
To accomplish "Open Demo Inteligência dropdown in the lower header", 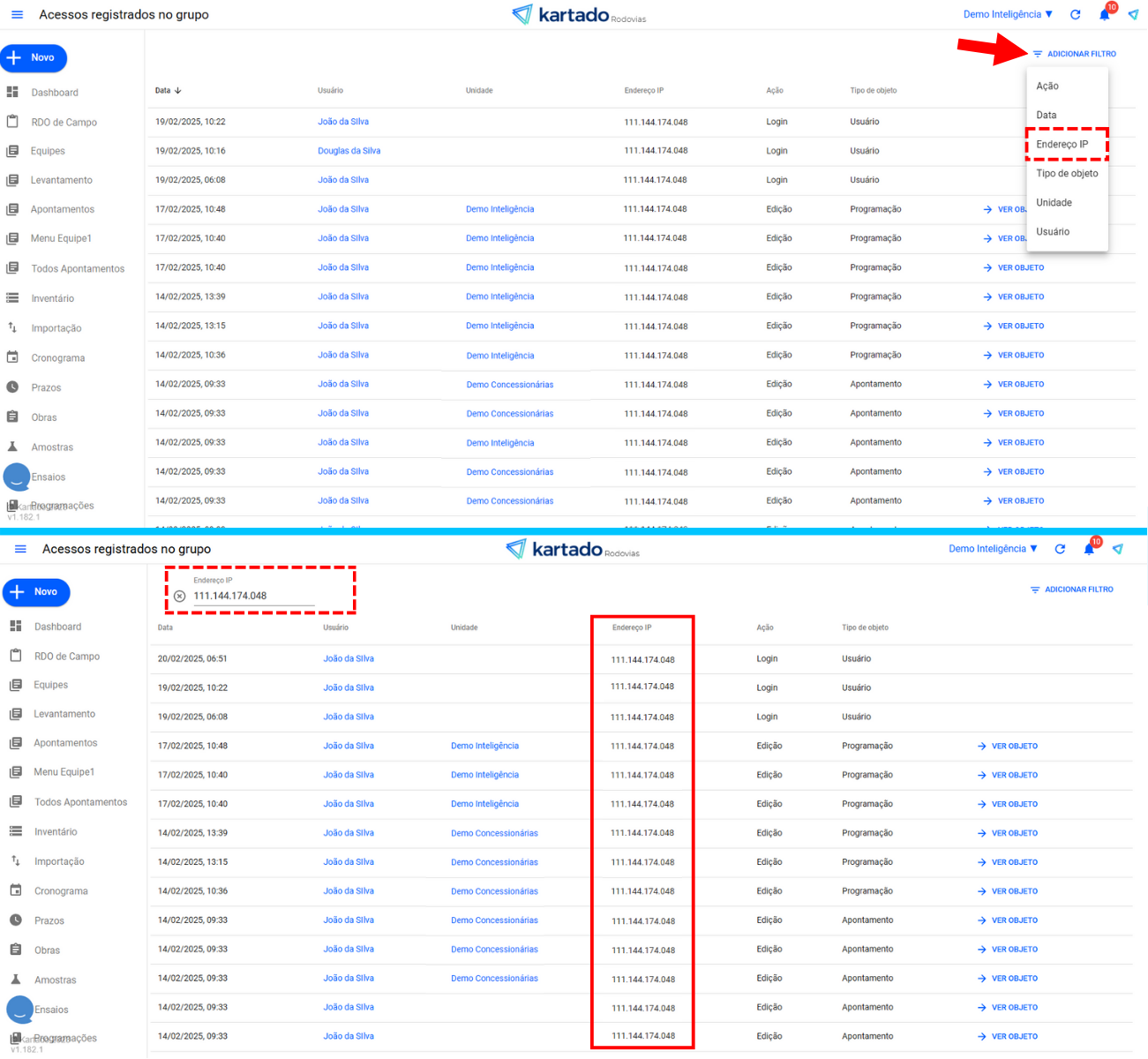I will point(993,549).
